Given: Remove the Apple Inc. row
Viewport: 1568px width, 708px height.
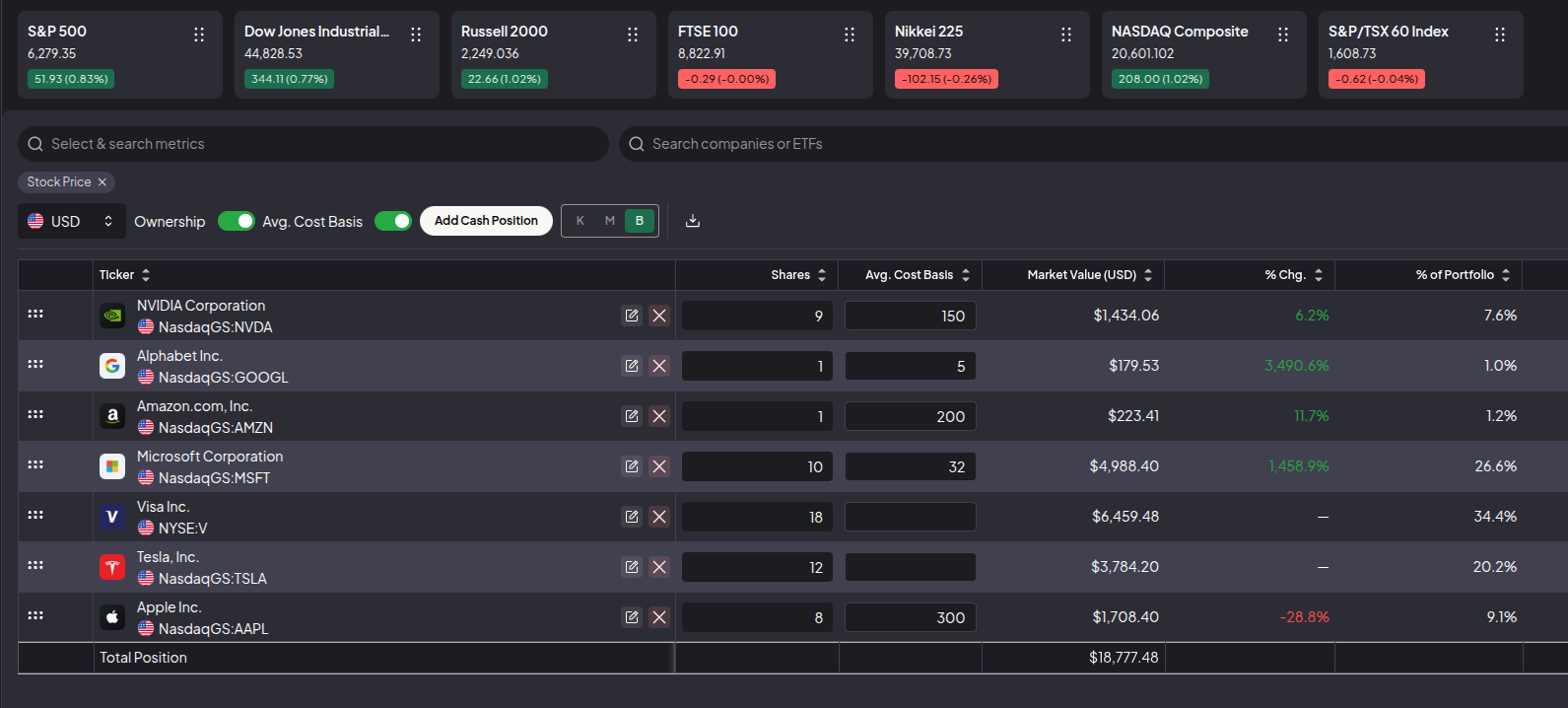Looking at the screenshot, I should click(x=659, y=617).
